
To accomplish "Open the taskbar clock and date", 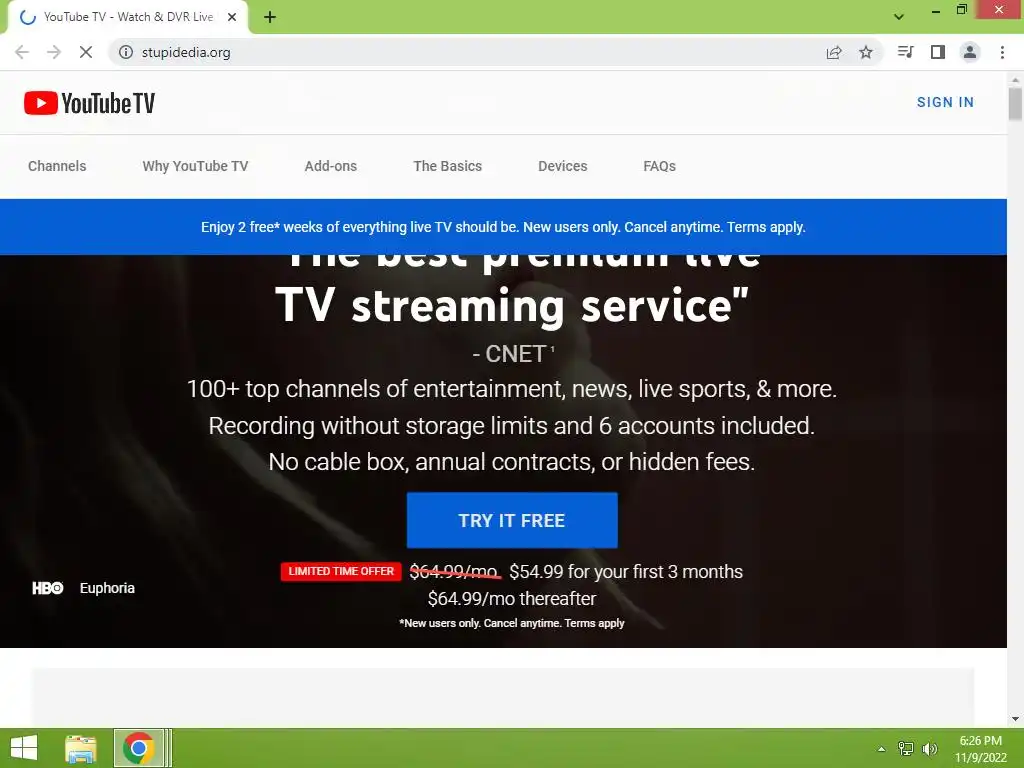I will (x=981, y=749).
